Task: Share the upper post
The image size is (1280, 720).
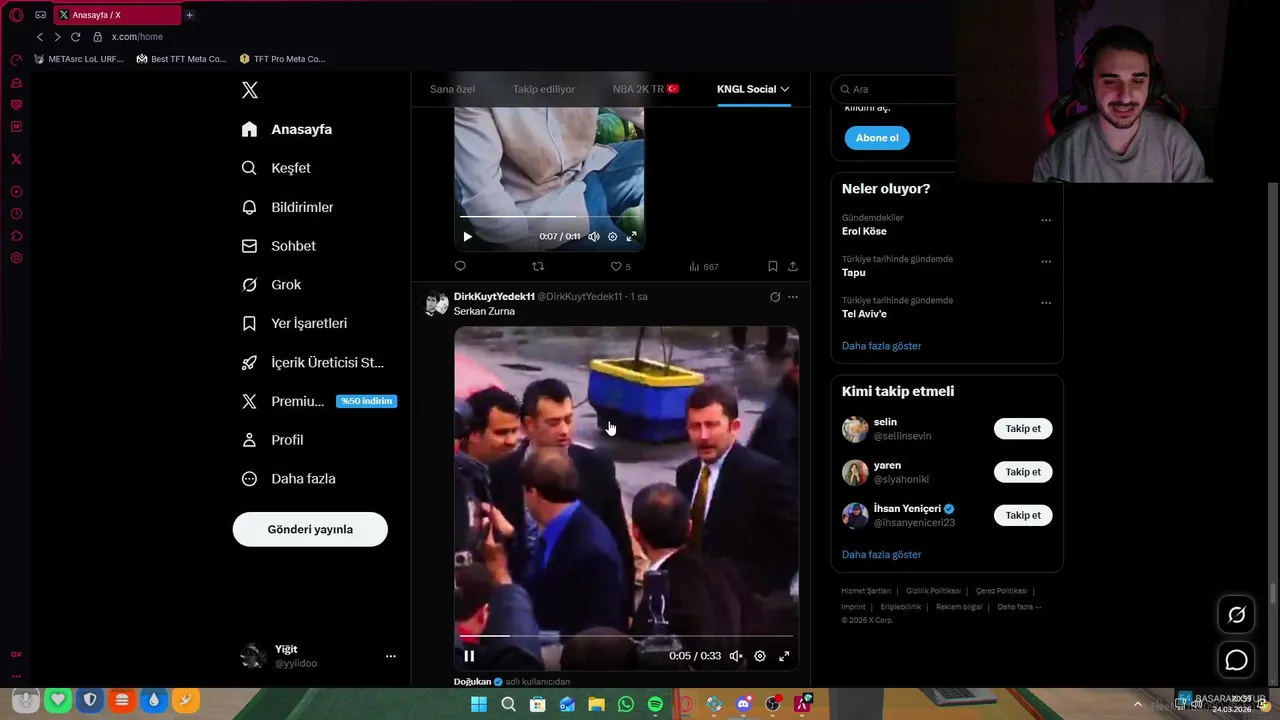Action: click(793, 267)
